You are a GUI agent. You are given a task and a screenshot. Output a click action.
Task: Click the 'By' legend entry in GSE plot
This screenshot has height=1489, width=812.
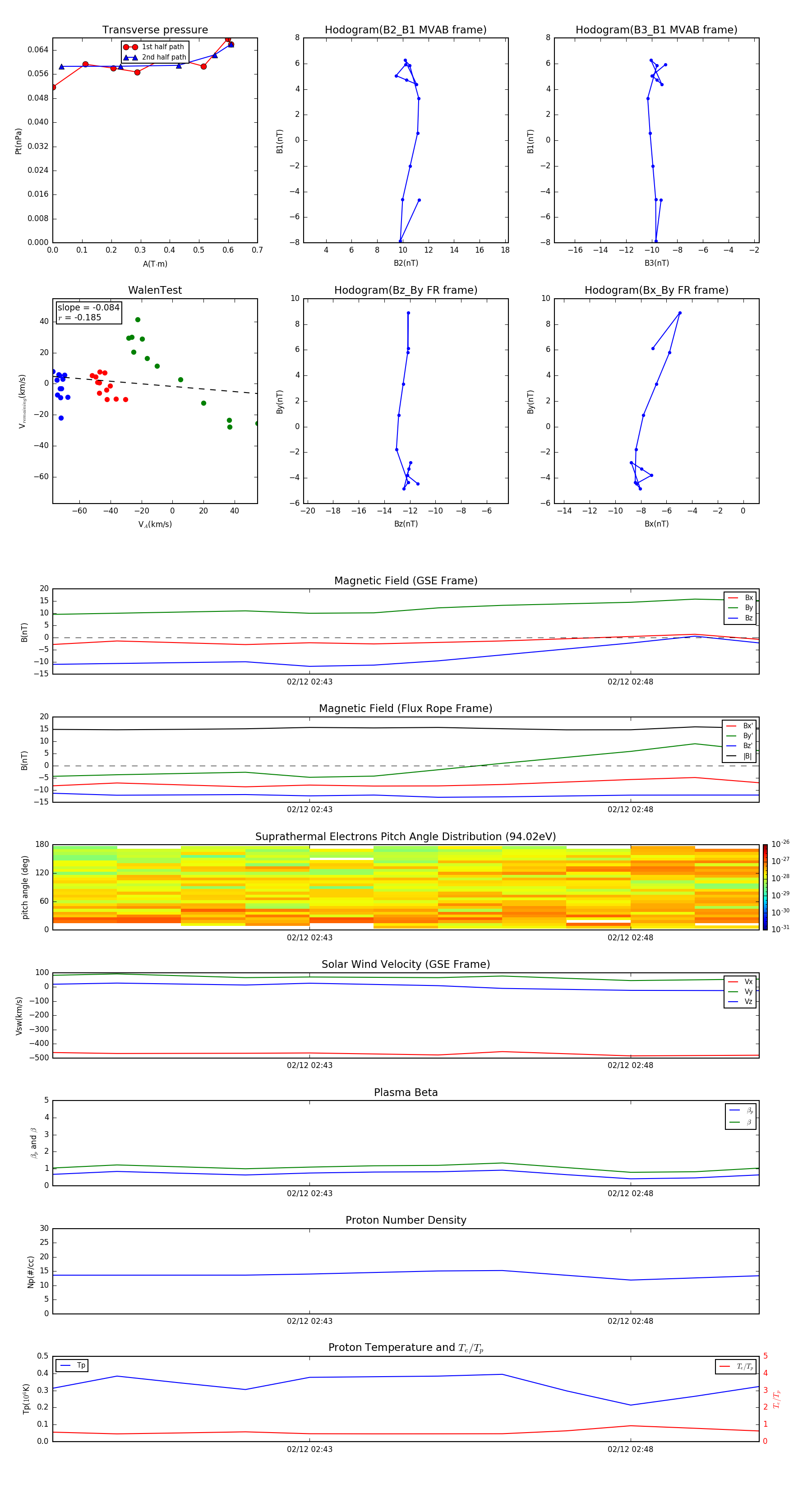click(740, 608)
